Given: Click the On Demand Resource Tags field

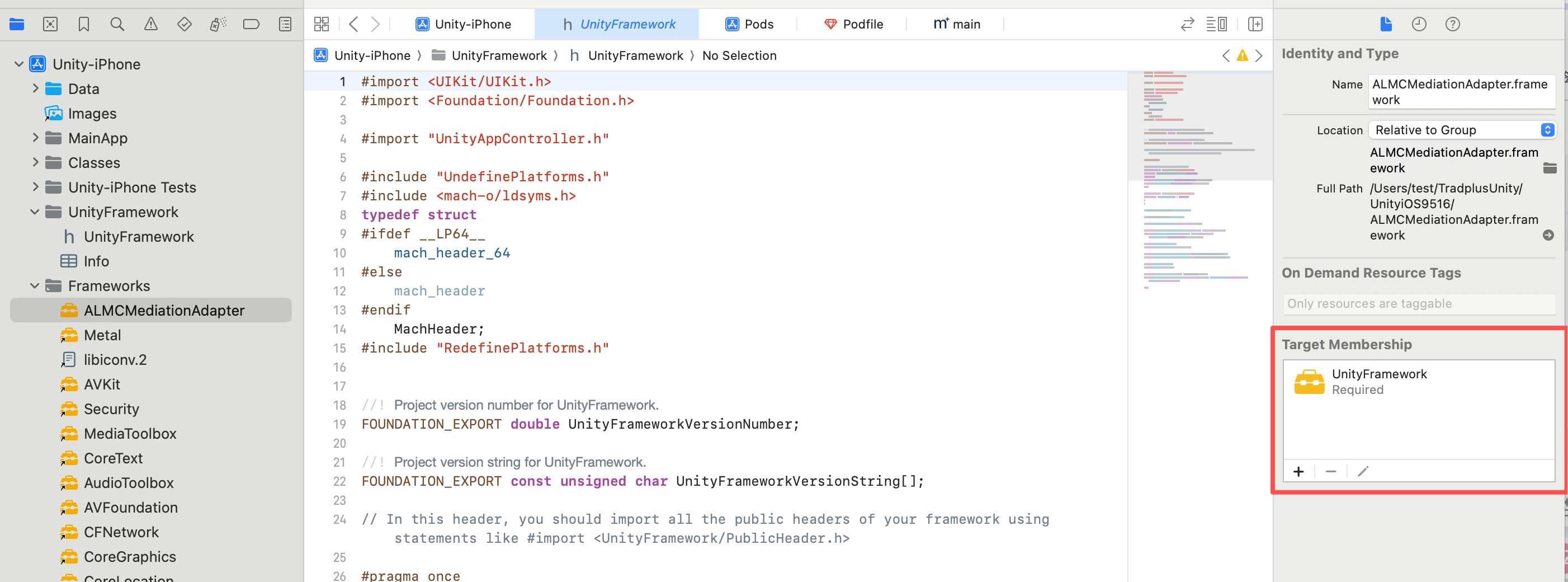Looking at the screenshot, I should [x=1419, y=303].
